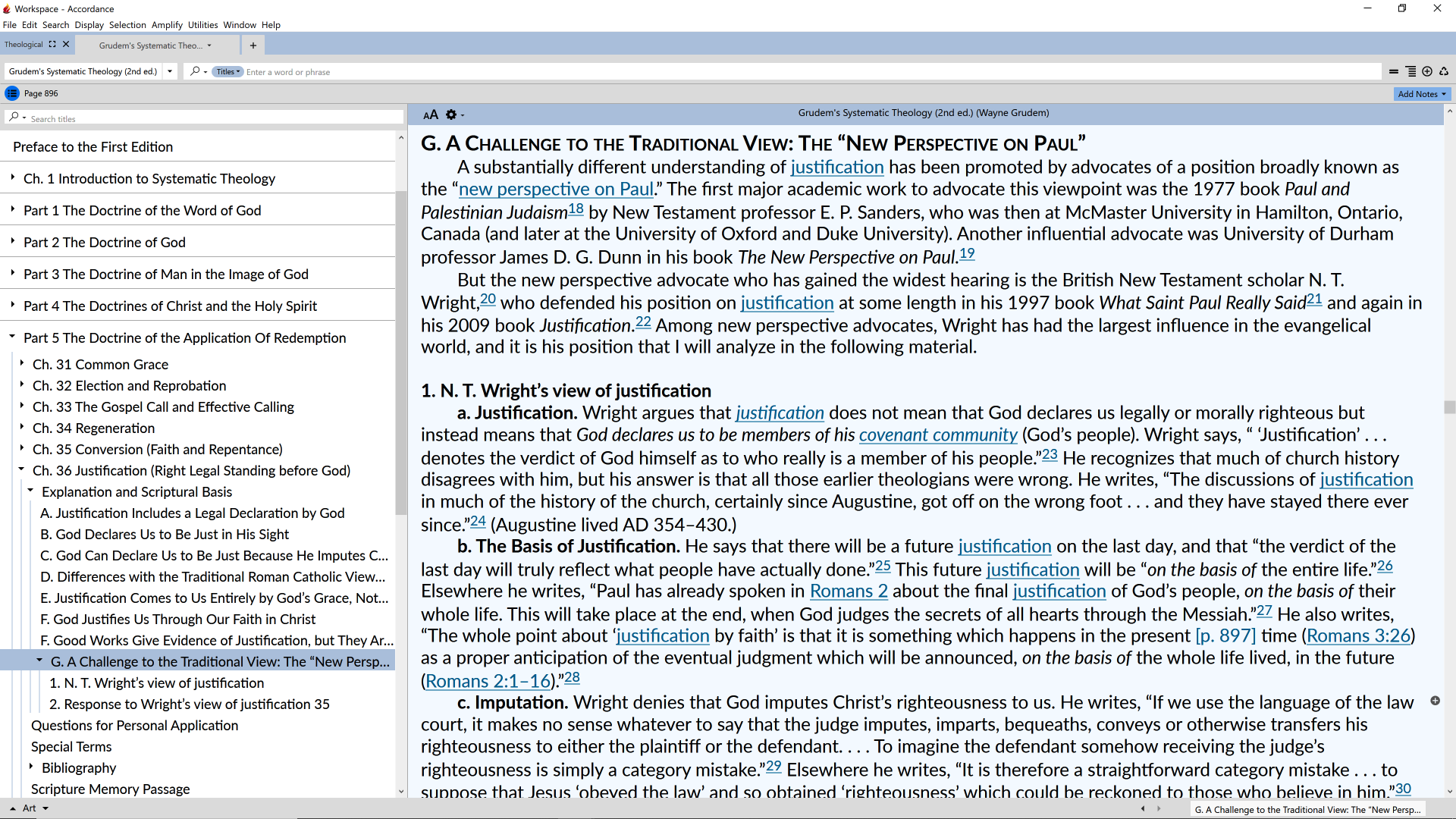Viewport: 1456px width, 819px height.
Task: Open the Amplify menu
Action: 167,25
